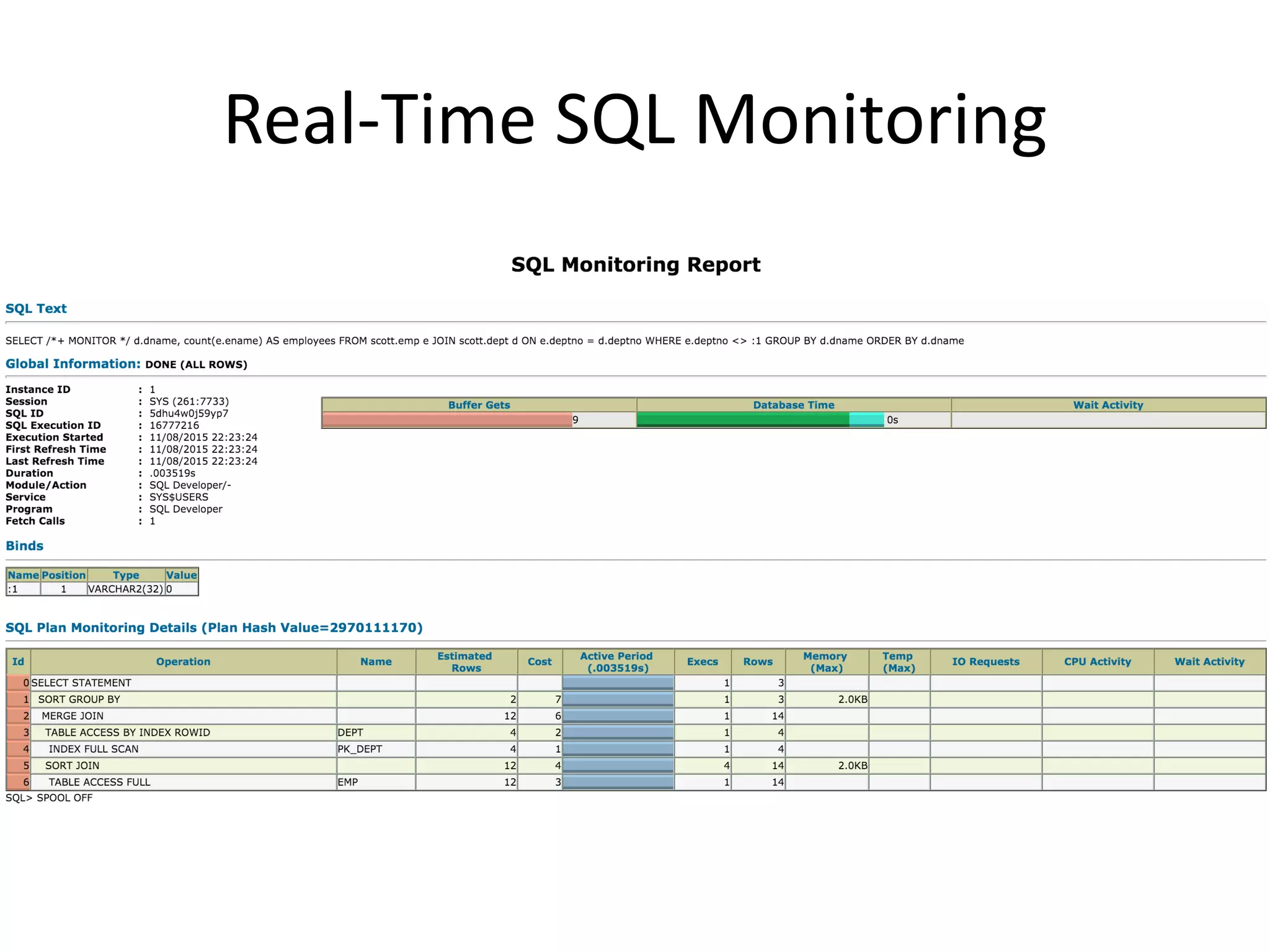1270x952 pixels.
Task: Click the SQL Text section heading
Action: pos(36,309)
